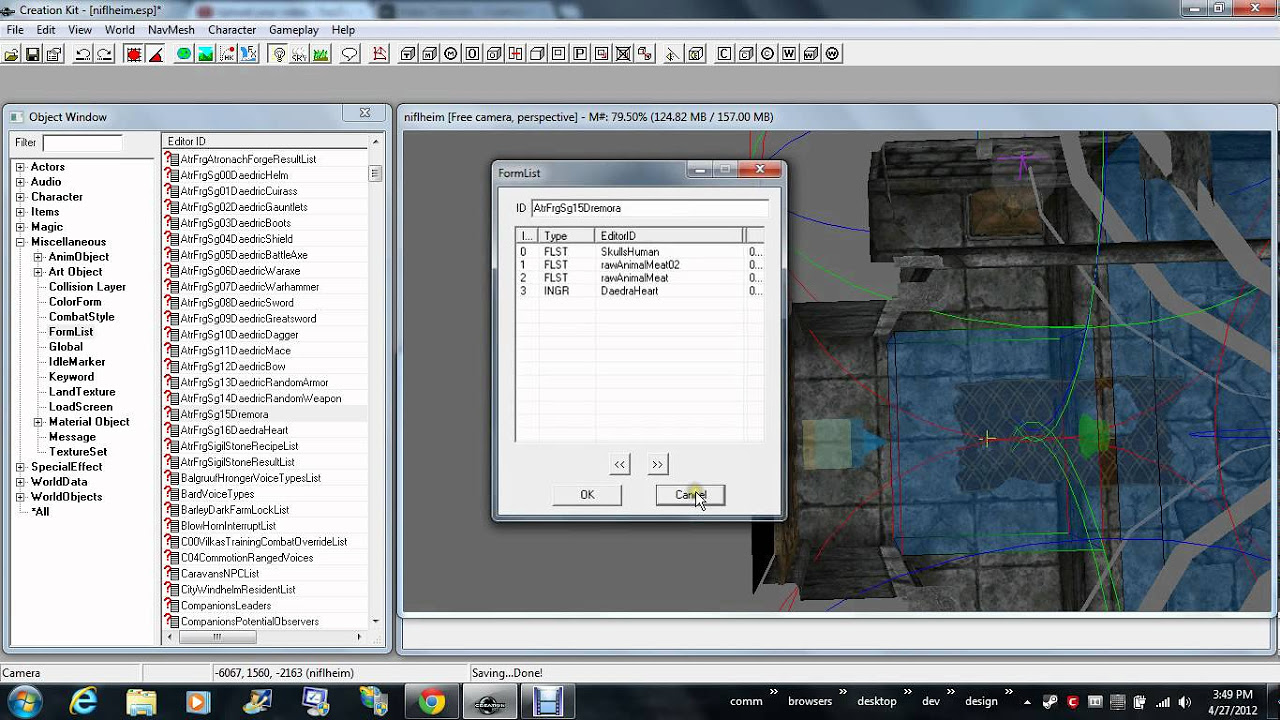The height and width of the screenshot is (720, 1280).
Task: Click the green globe world icon
Action: click(184, 54)
